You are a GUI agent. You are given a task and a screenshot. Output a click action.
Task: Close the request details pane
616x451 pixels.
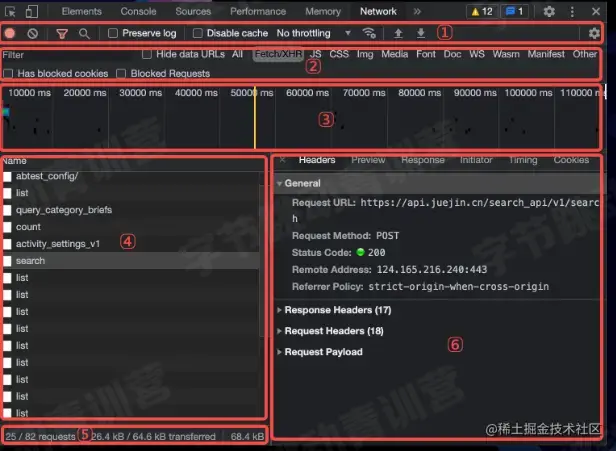click(x=282, y=160)
